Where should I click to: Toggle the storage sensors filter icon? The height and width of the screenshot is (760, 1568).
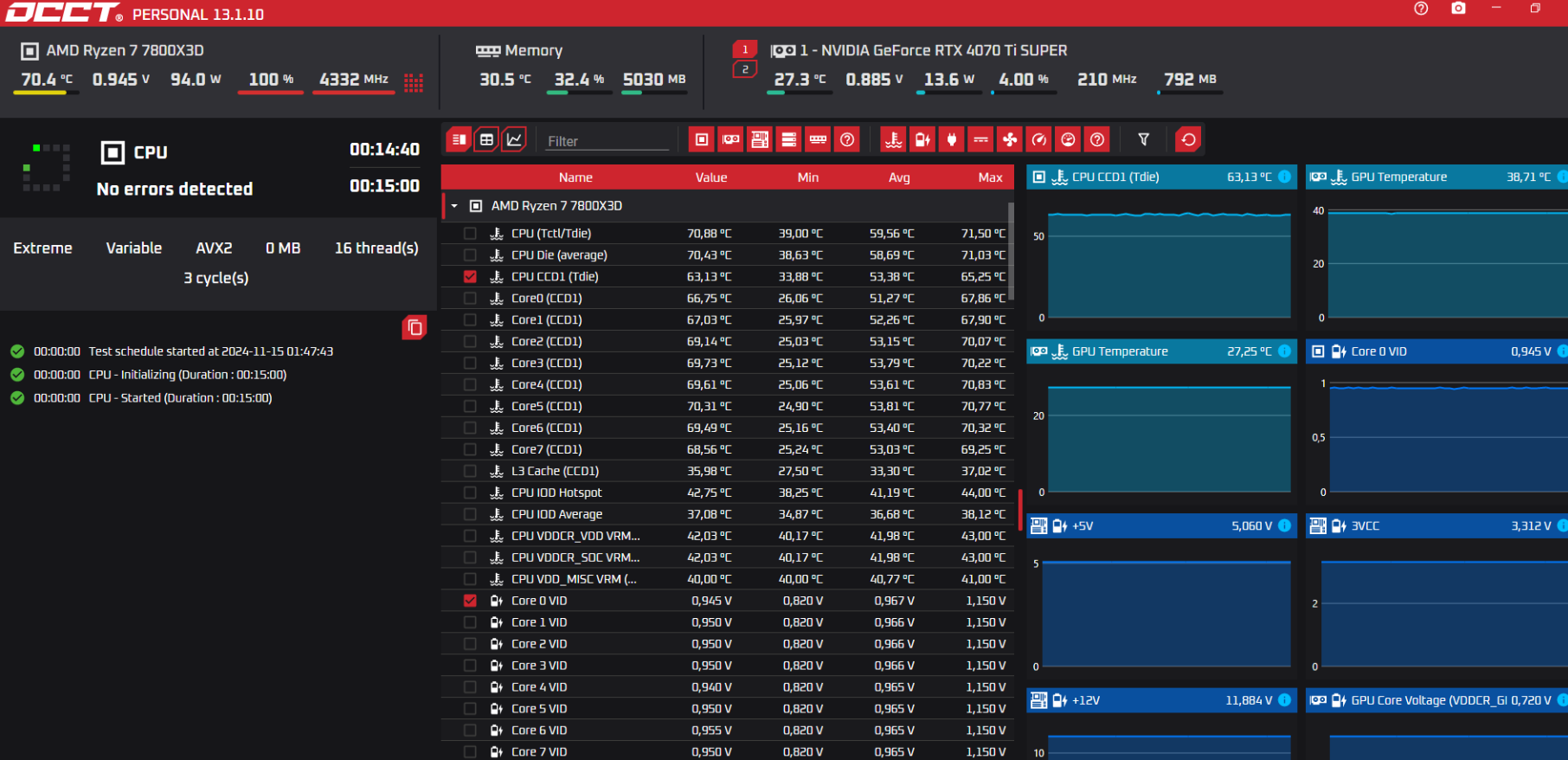[x=789, y=139]
